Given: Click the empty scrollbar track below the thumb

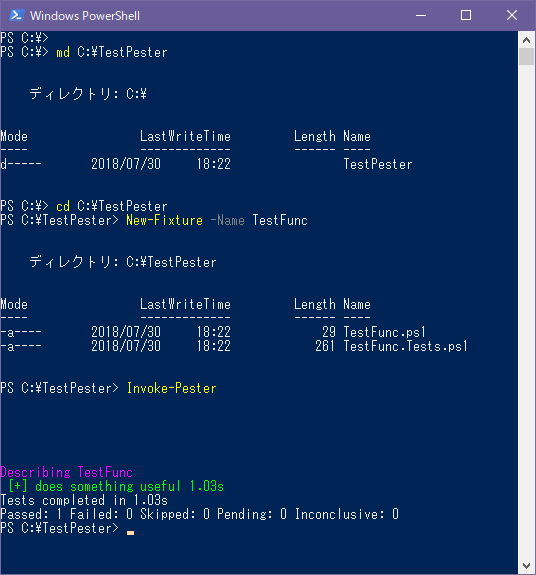Looking at the screenshot, I should (526, 312).
